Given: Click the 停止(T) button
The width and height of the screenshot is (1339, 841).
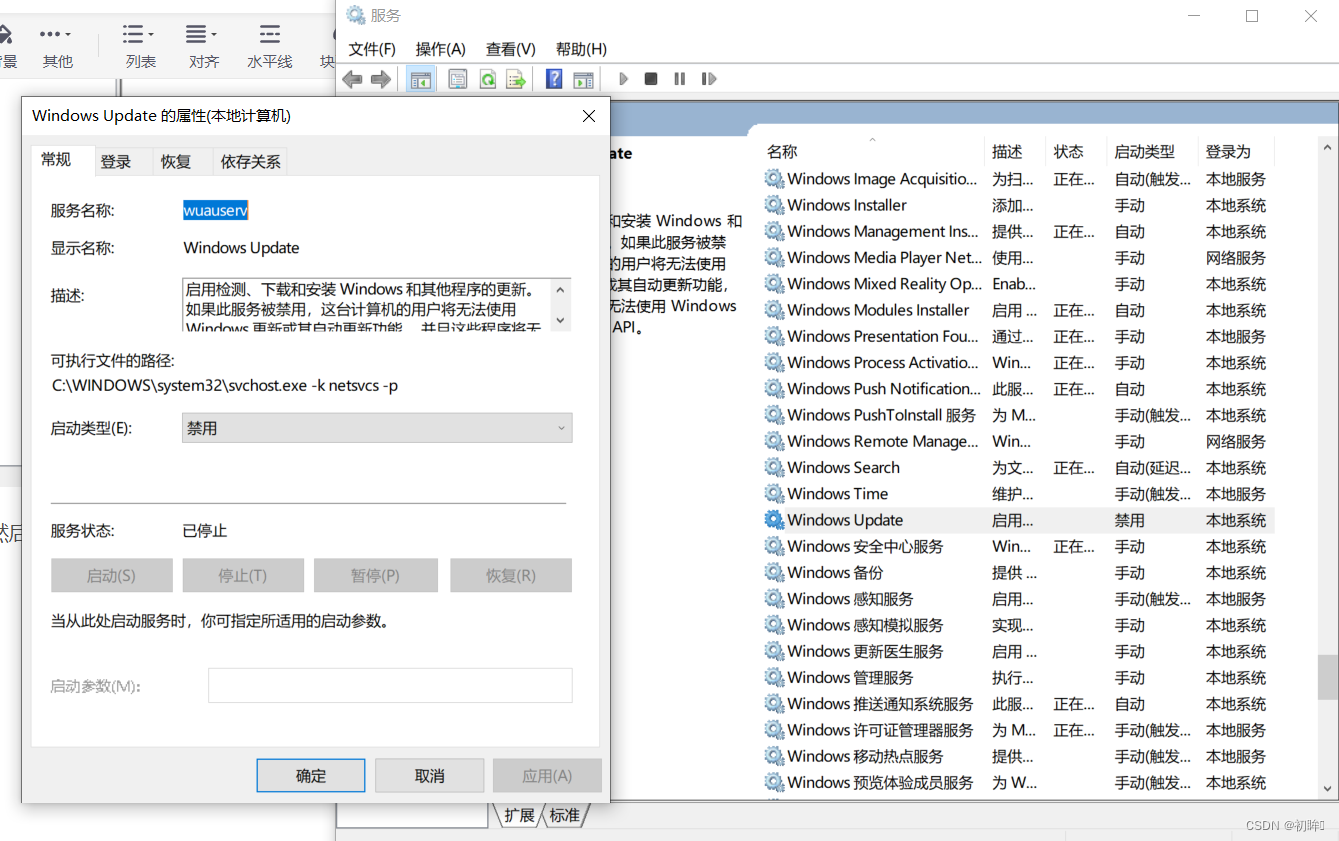Looking at the screenshot, I should (243, 576).
